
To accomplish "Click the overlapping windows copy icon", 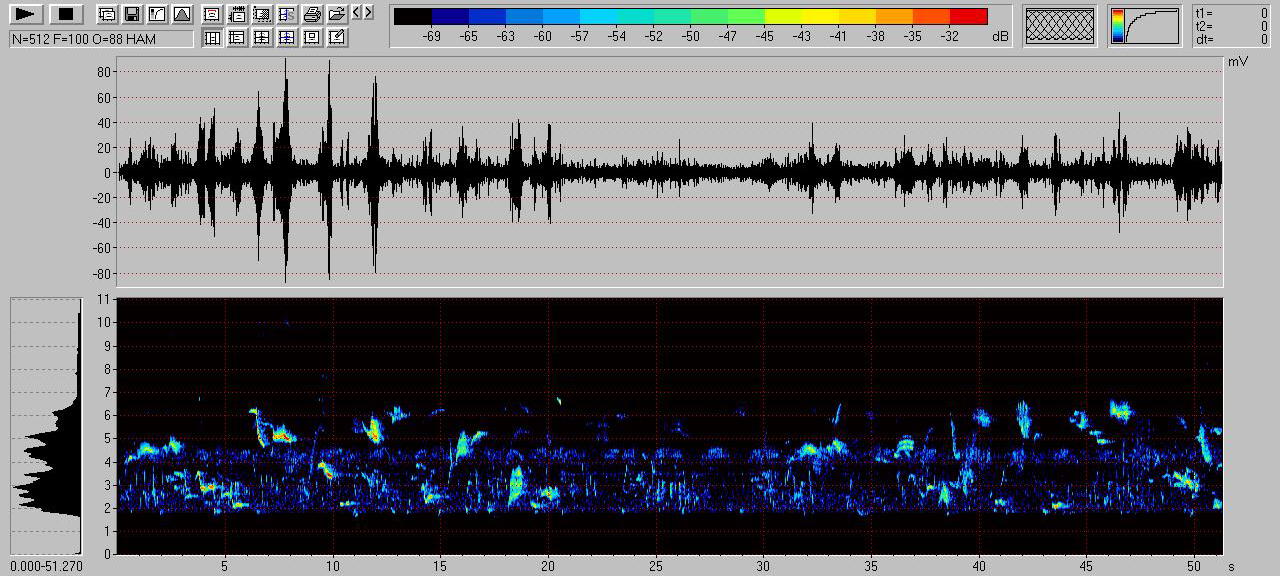I will (107, 14).
